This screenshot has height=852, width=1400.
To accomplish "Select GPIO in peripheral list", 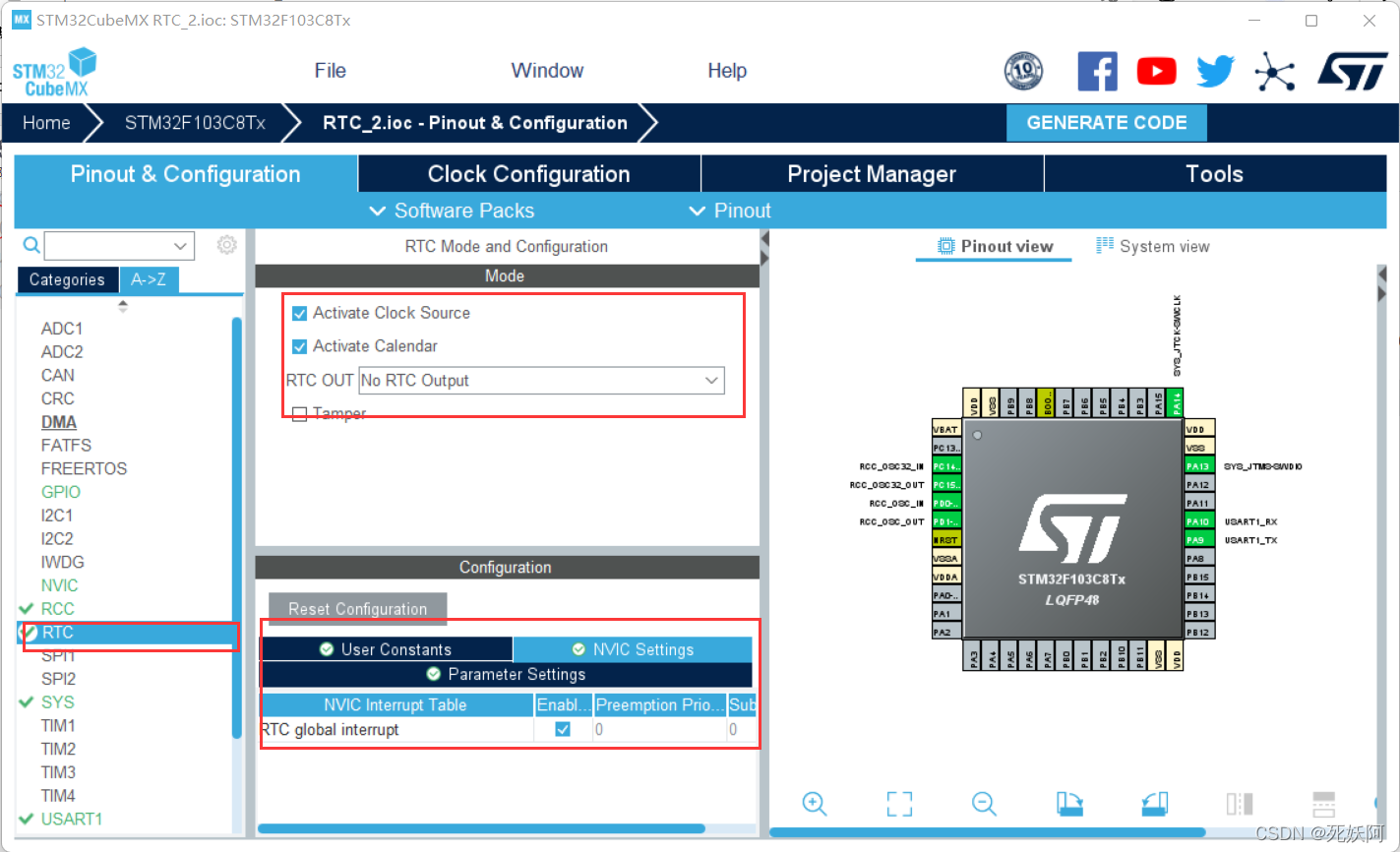I will click(61, 492).
